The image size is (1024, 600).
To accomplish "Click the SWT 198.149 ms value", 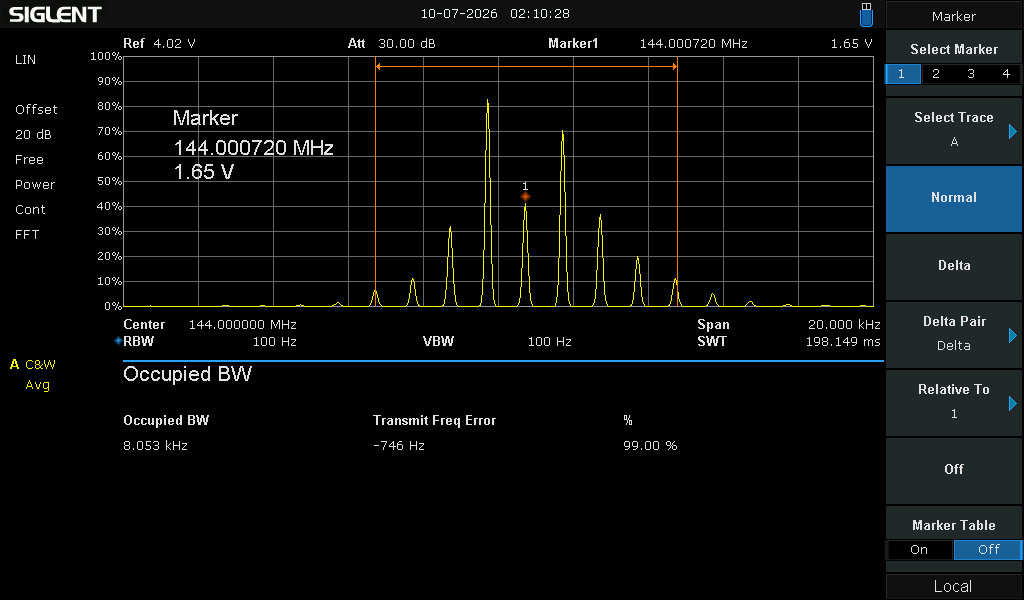I will [842, 341].
